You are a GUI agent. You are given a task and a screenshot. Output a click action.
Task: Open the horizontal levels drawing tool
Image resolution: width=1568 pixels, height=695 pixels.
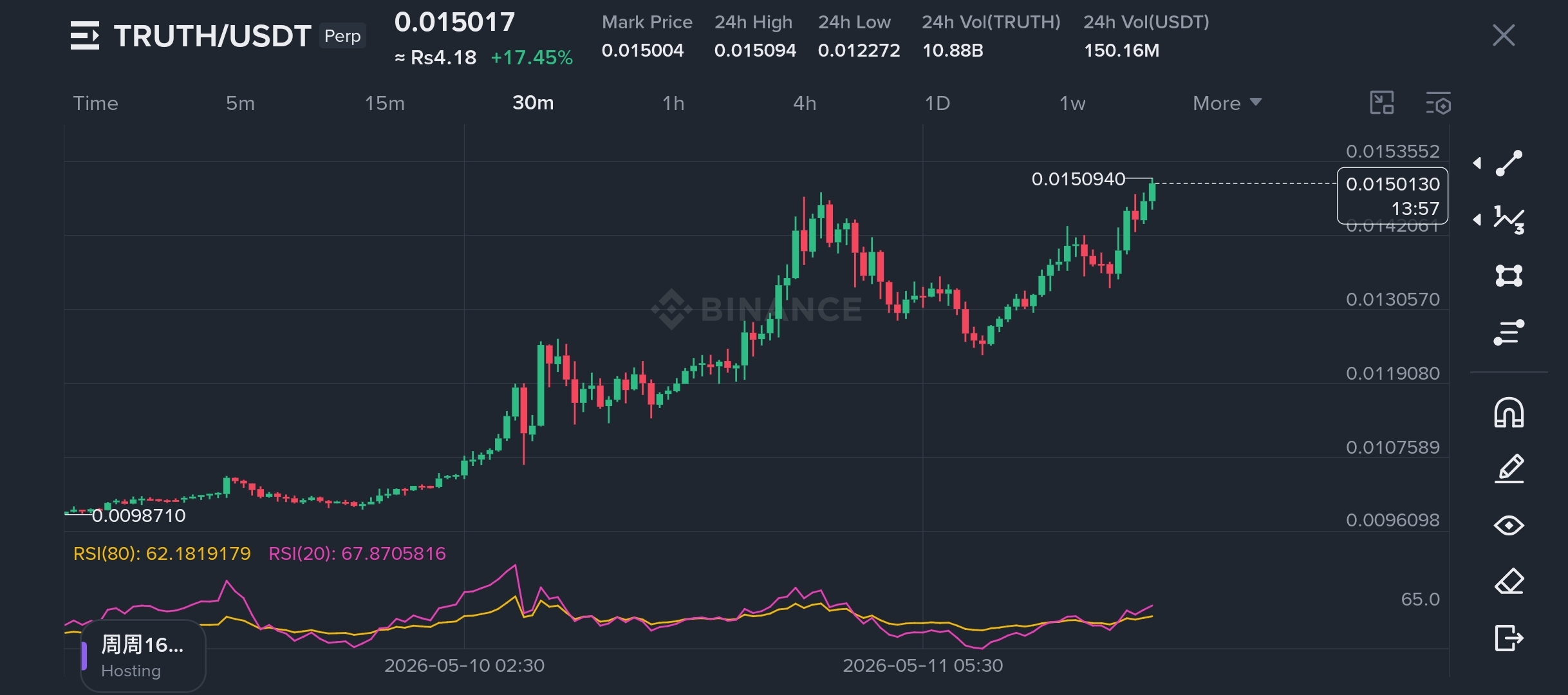1509,332
